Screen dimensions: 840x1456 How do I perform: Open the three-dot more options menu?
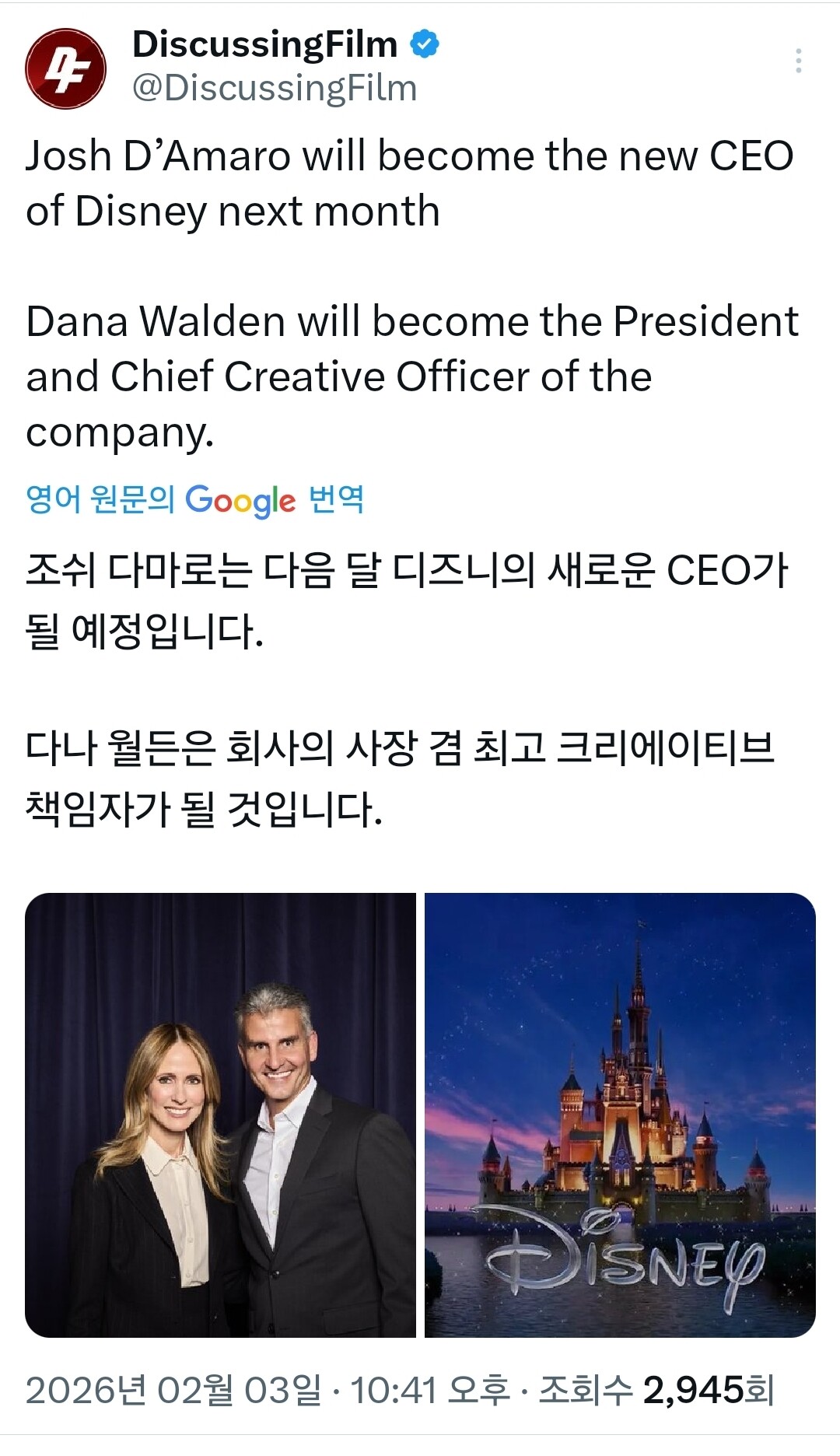pyautogui.click(x=799, y=61)
